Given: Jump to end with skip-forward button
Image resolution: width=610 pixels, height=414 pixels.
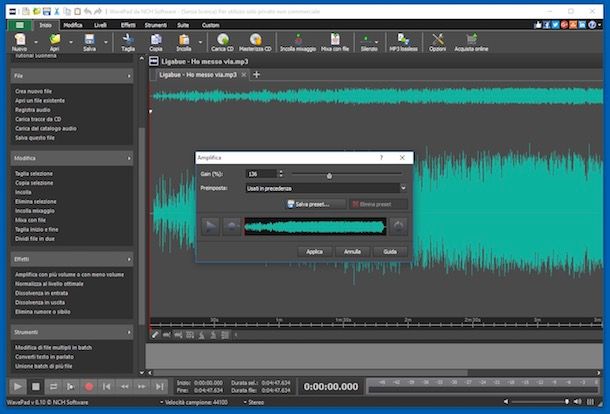Looking at the screenshot, I should click(160, 386).
